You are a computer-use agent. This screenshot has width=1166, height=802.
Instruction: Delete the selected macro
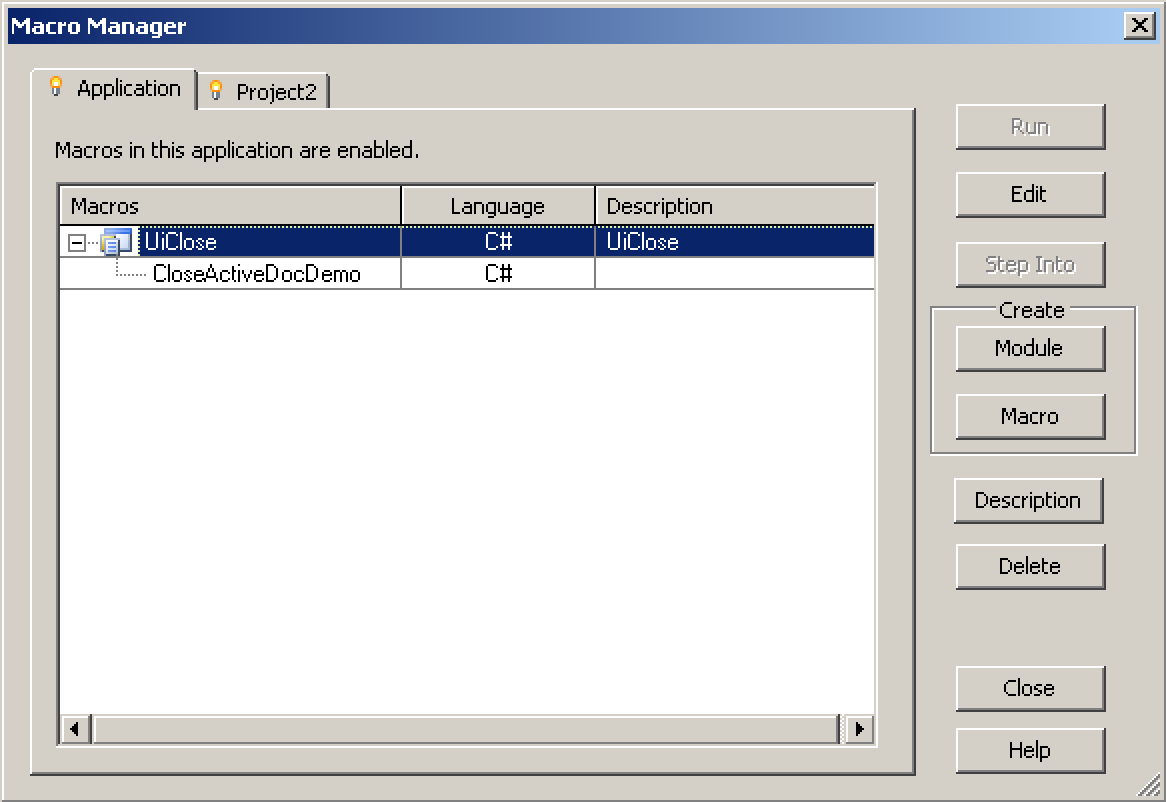pos(1030,566)
